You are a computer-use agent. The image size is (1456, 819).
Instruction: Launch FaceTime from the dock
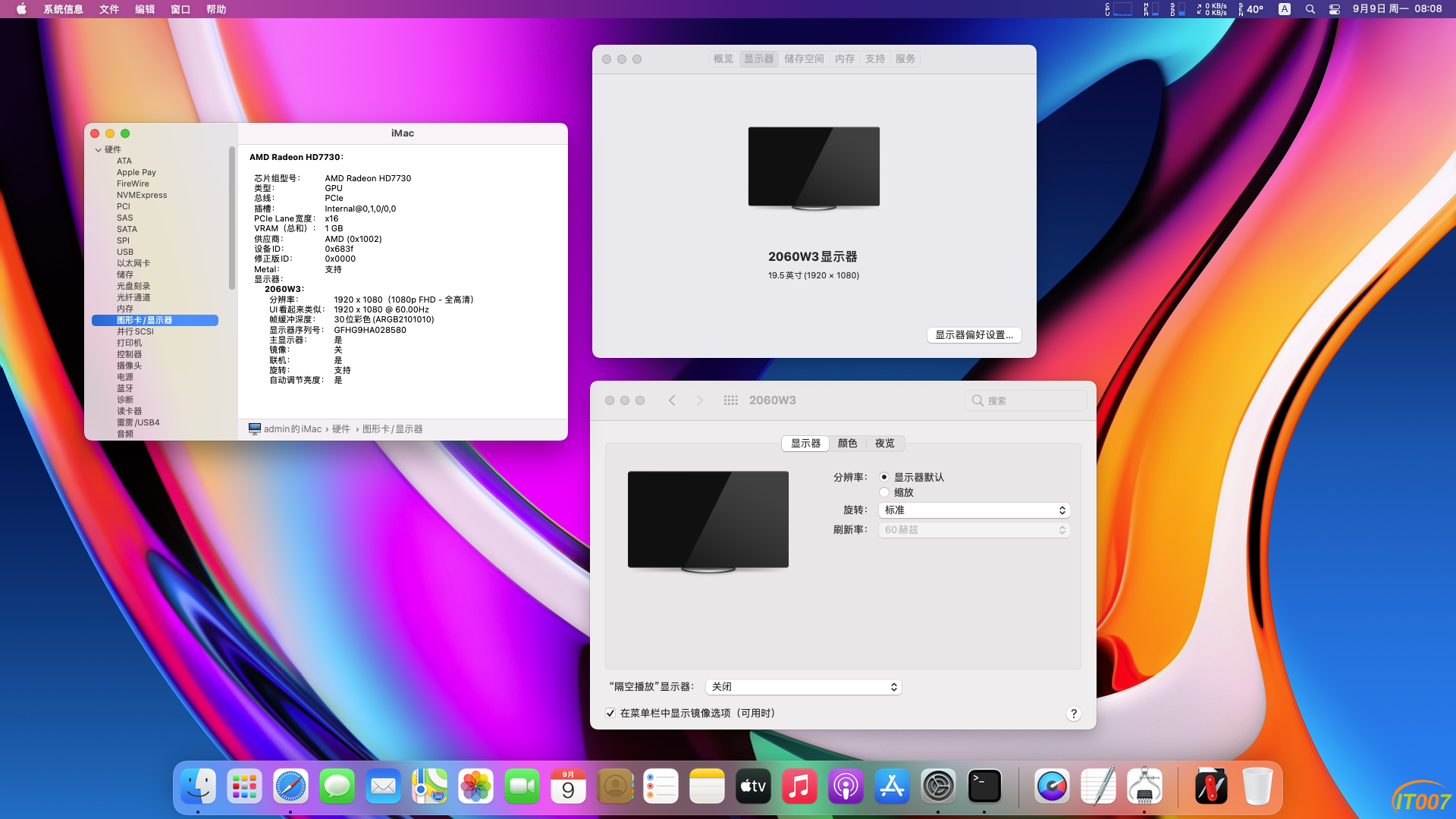tap(522, 786)
